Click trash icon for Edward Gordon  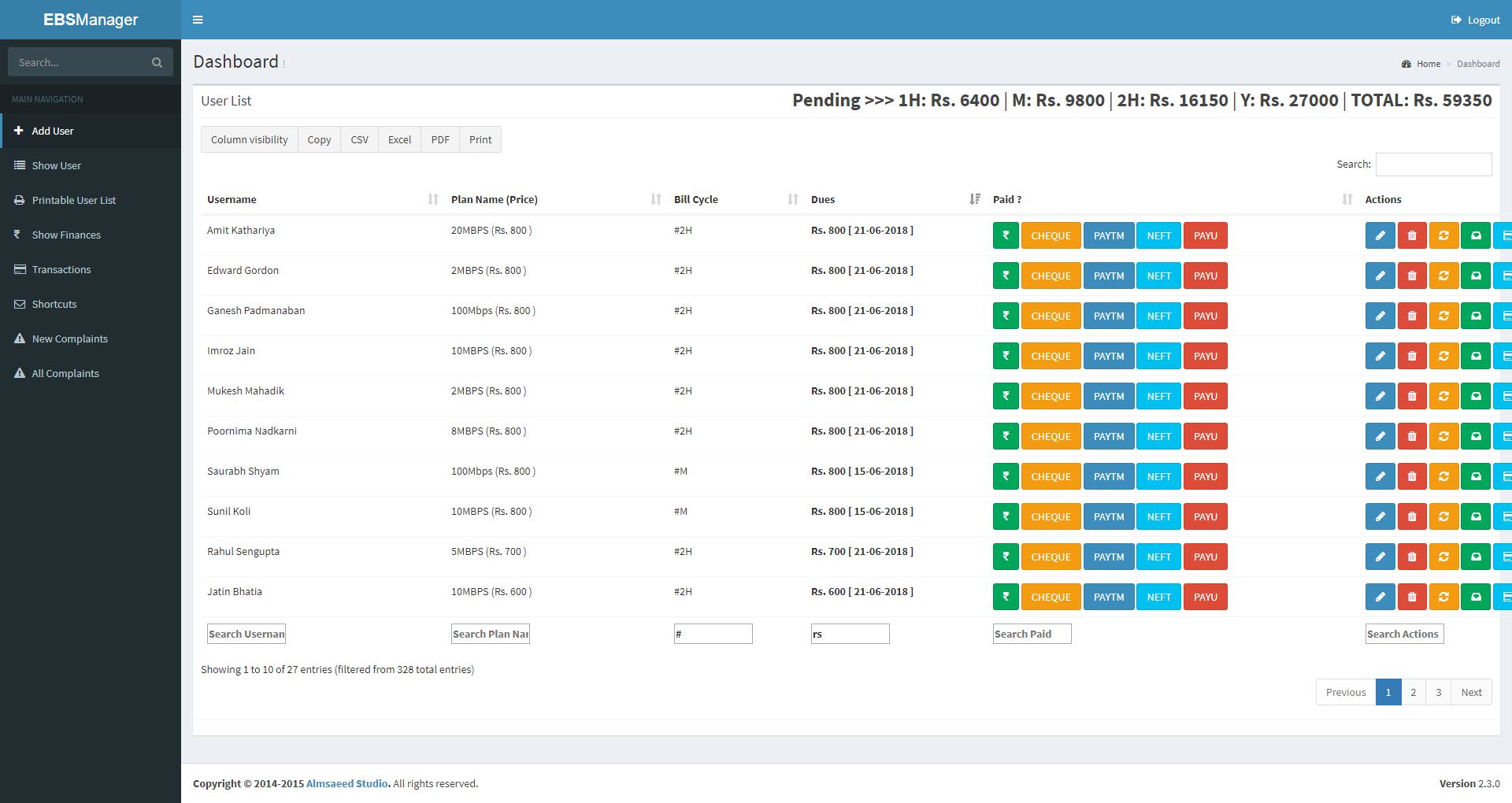(x=1412, y=276)
